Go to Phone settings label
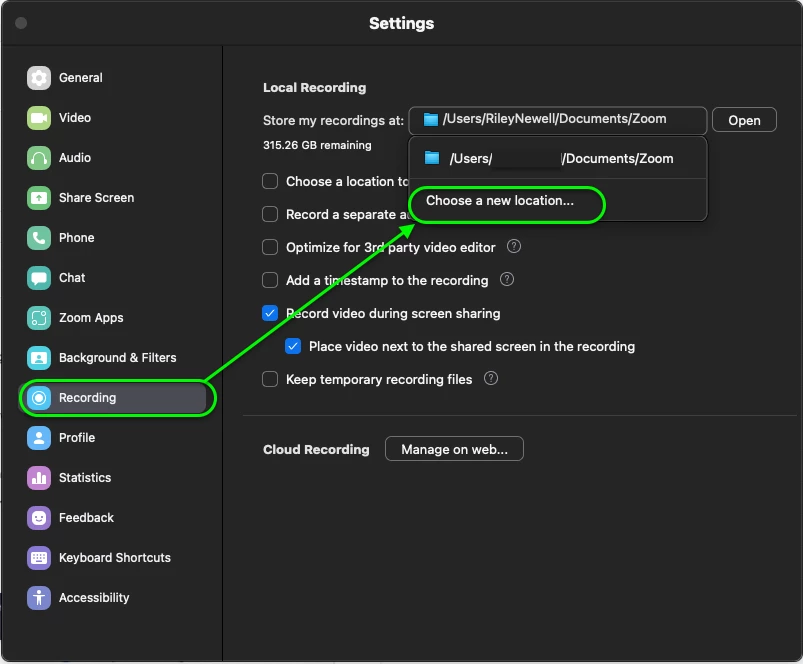 [76, 238]
